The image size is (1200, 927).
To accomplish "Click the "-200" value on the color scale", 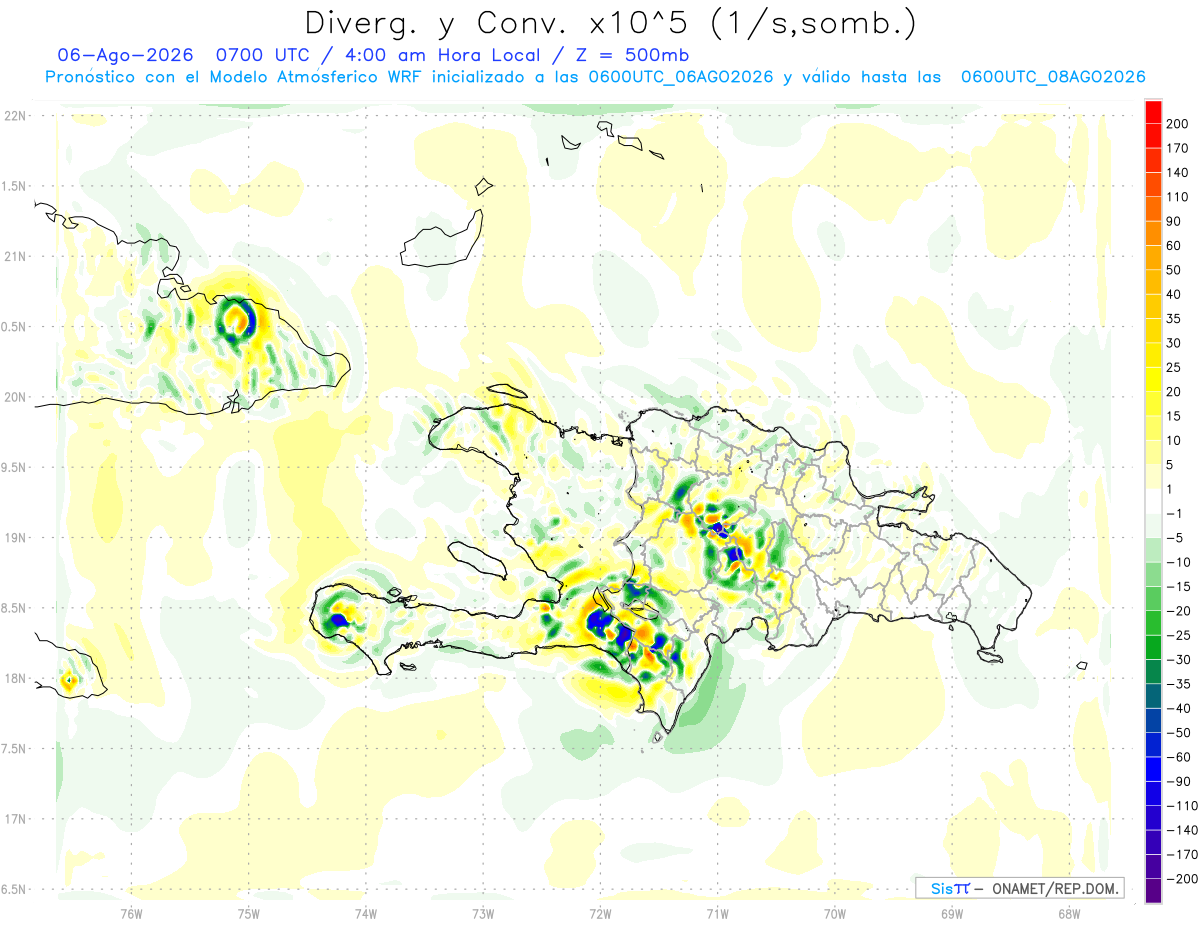I will pyautogui.click(x=1184, y=879).
